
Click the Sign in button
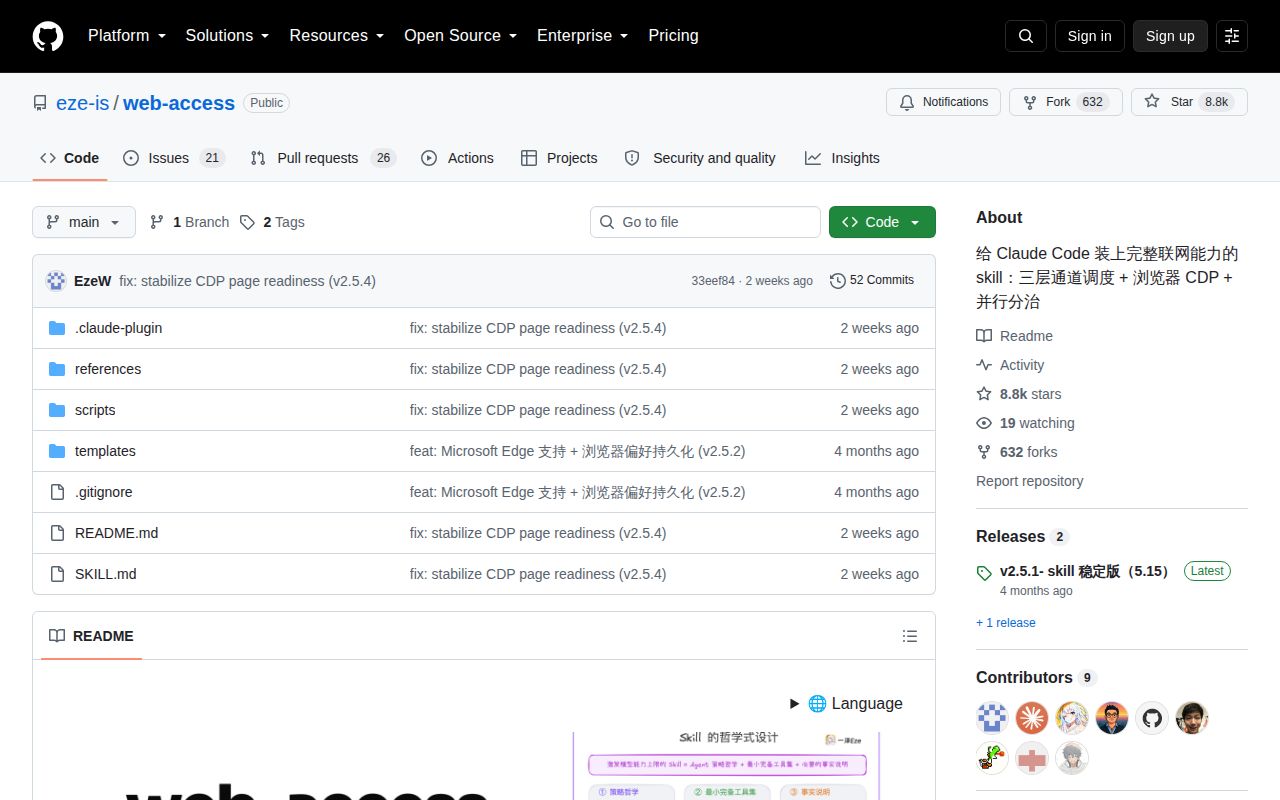[1089, 36]
